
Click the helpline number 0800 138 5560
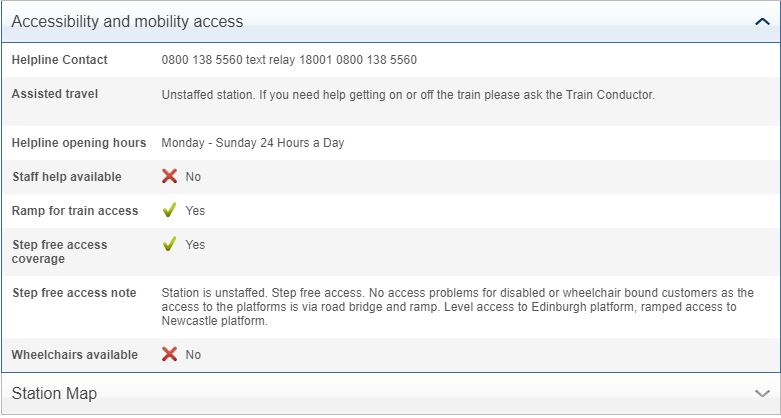click(x=203, y=60)
